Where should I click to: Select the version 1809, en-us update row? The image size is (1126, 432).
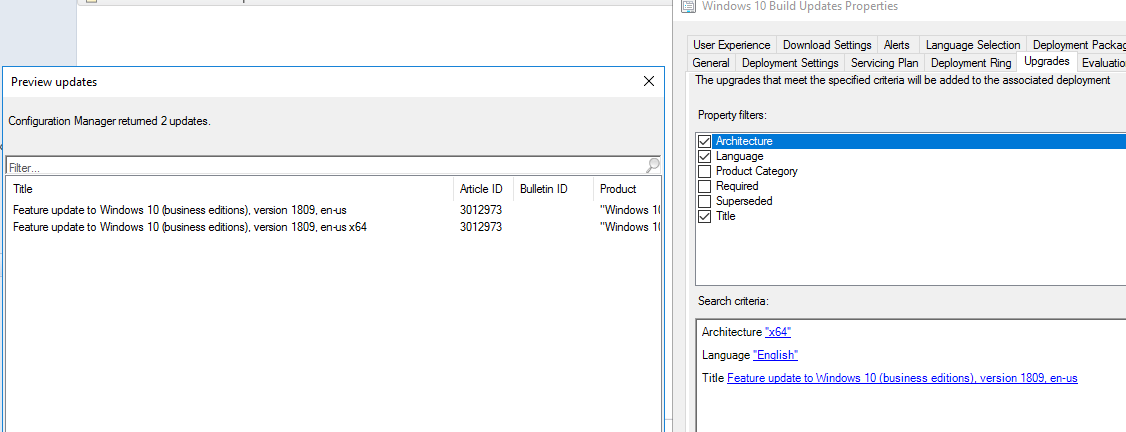tap(334, 210)
